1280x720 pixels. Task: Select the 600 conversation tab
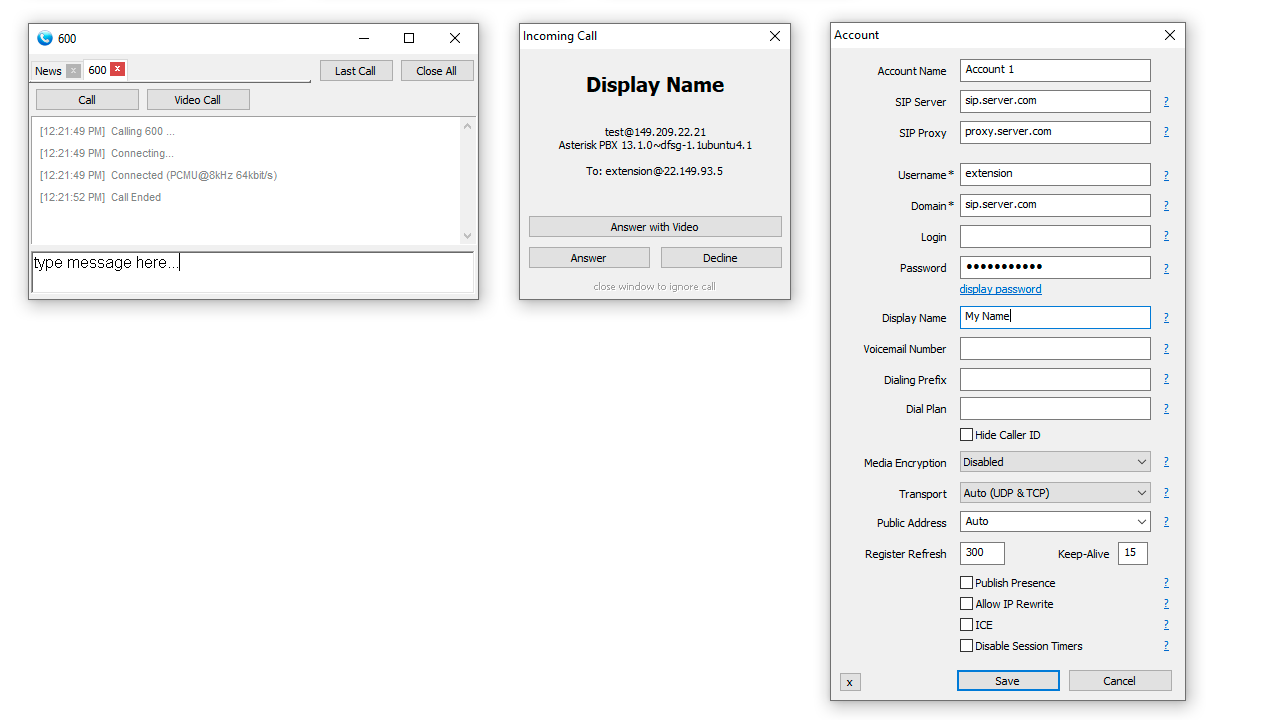coord(97,70)
